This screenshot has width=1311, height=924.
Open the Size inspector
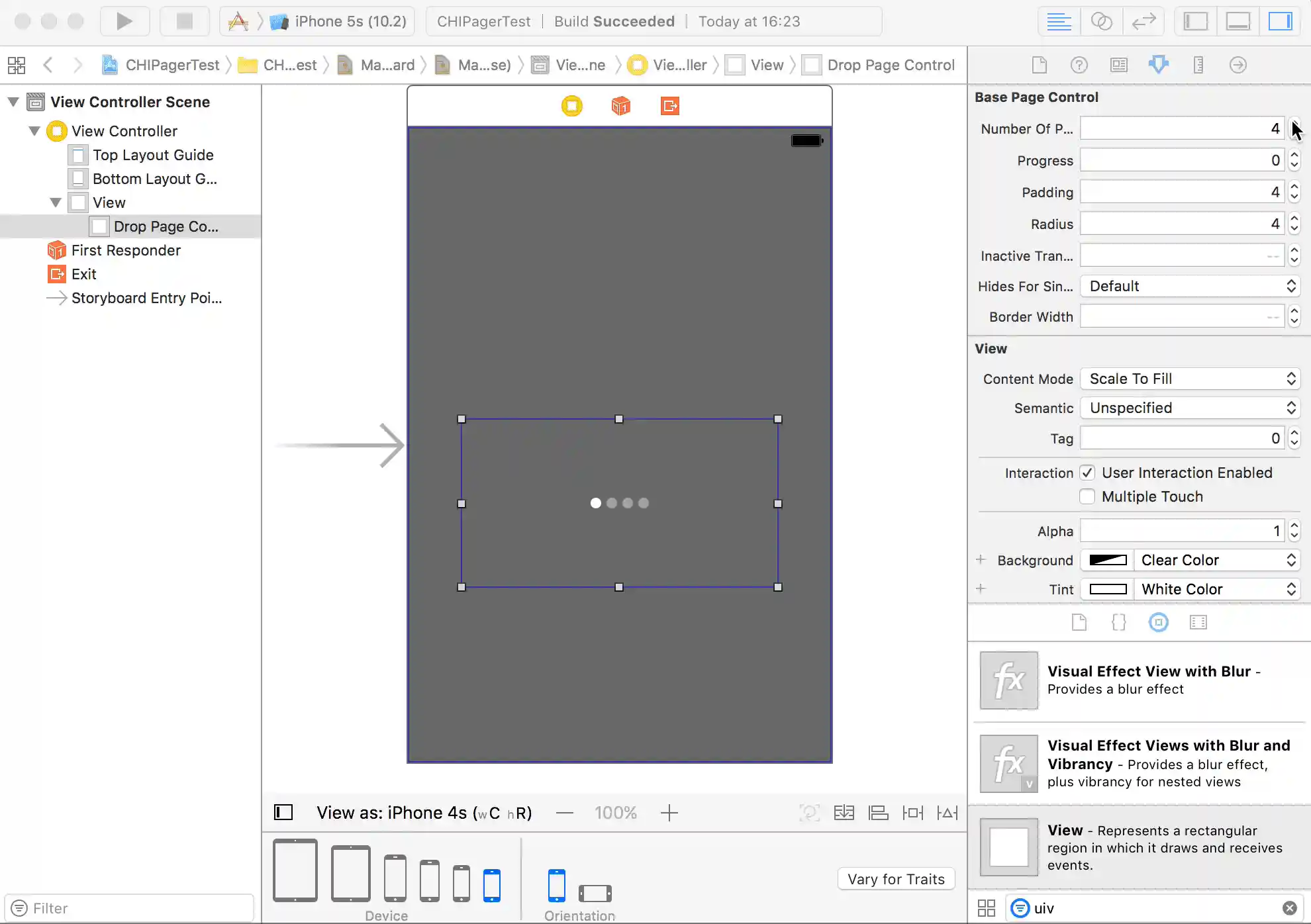[x=1198, y=65]
